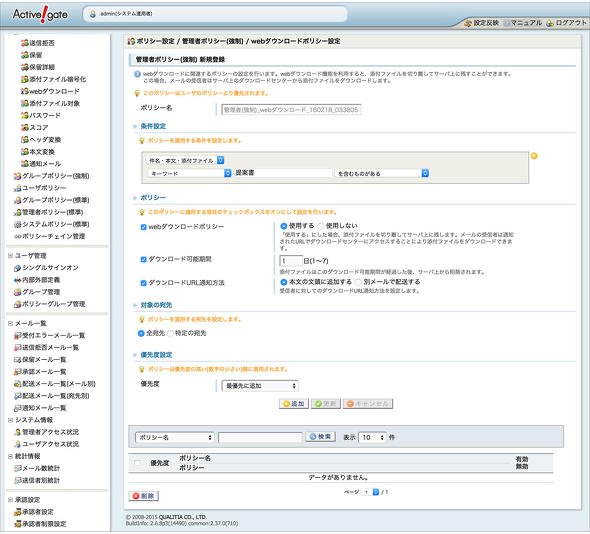Click yellow add-condition icon beside condition box
This screenshot has height=534, width=590.
tap(534, 156)
